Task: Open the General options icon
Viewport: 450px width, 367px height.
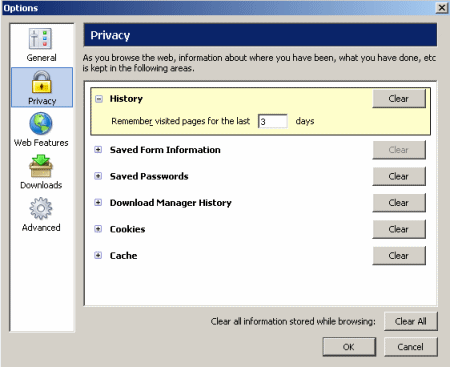Action: pyautogui.click(x=41, y=39)
